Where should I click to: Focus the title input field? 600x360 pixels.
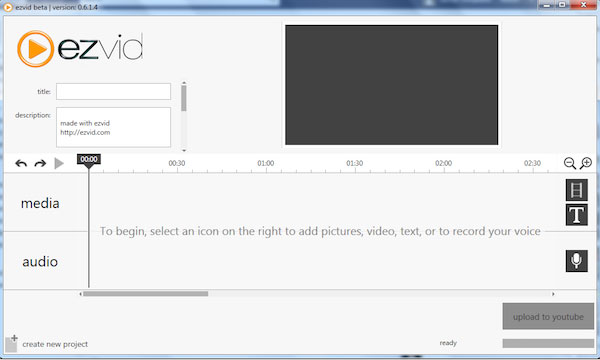(x=113, y=91)
